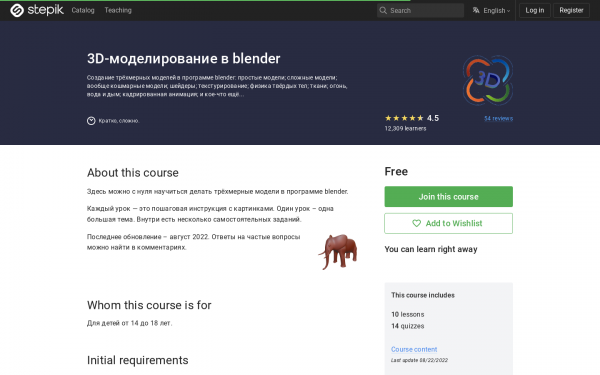
Task: Click the Join this course button
Action: click(x=448, y=197)
